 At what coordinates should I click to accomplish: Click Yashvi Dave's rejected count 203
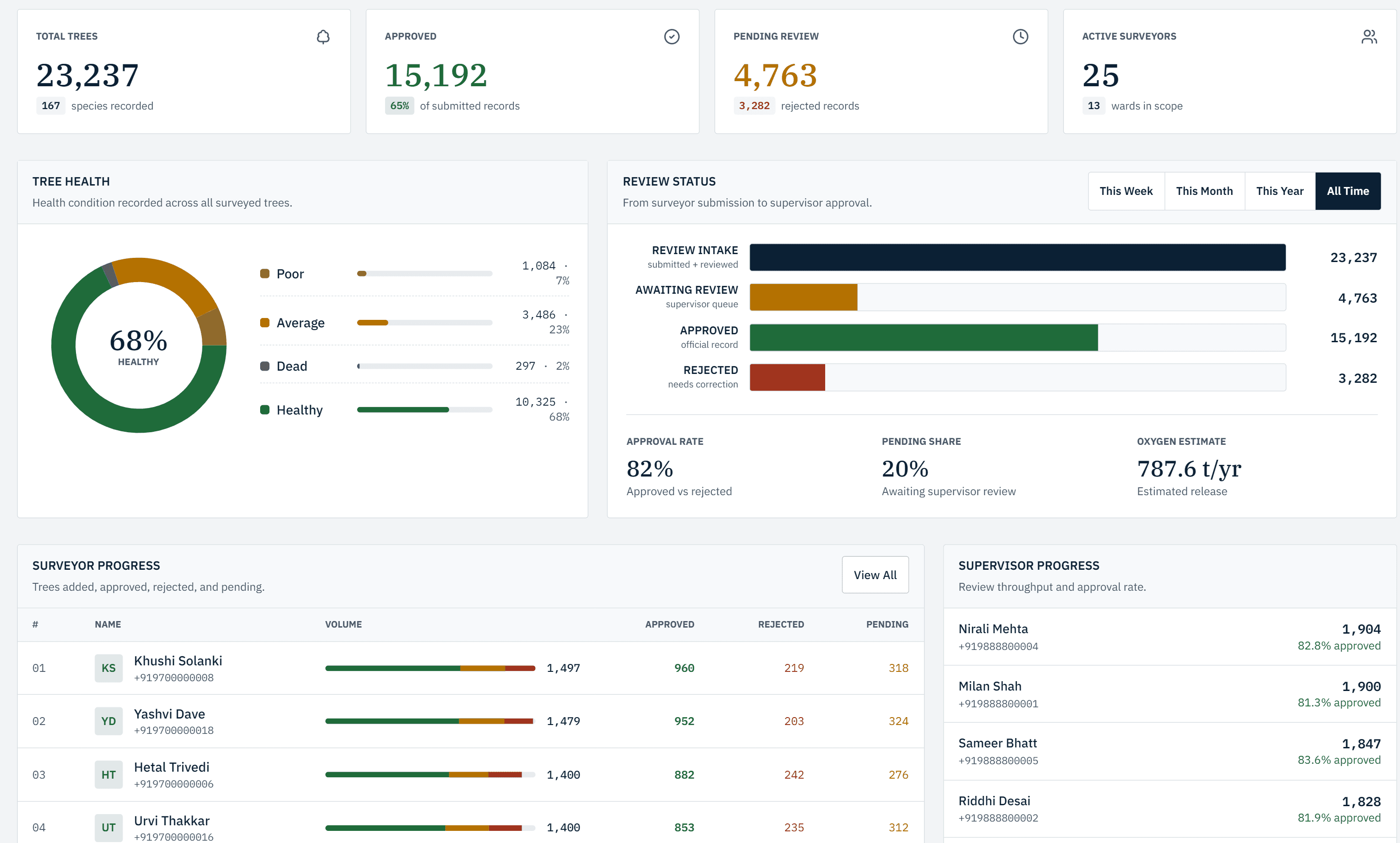[x=794, y=721]
